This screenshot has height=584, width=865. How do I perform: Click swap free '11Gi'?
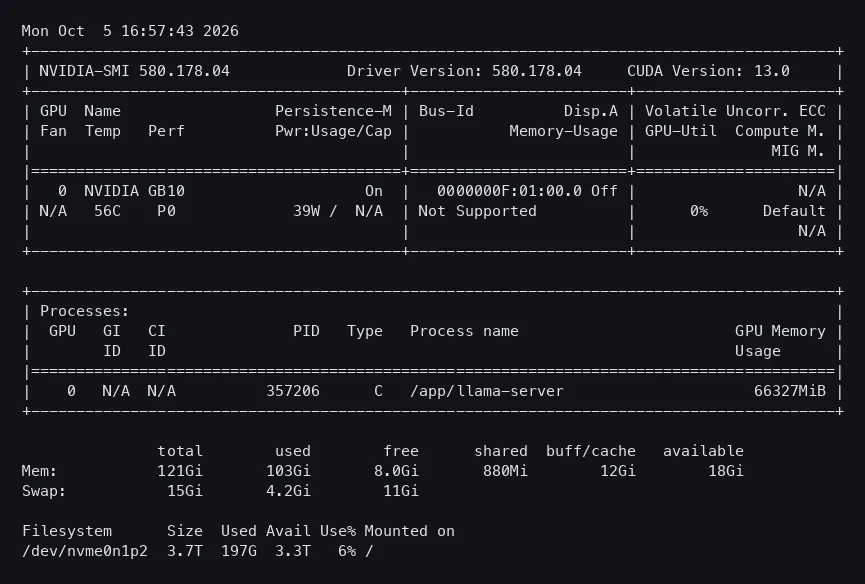coord(401,491)
